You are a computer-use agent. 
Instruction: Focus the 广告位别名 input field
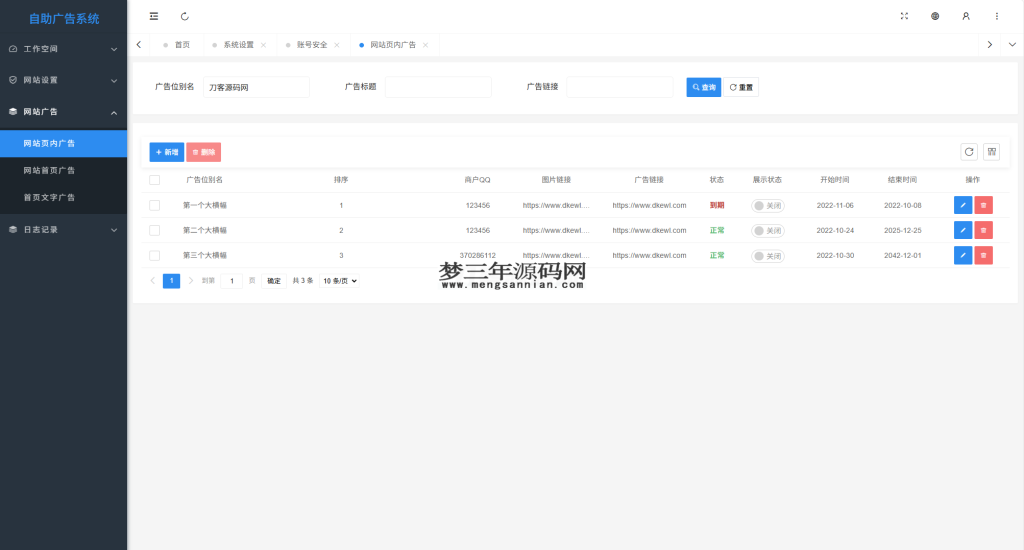(x=256, y=87)
